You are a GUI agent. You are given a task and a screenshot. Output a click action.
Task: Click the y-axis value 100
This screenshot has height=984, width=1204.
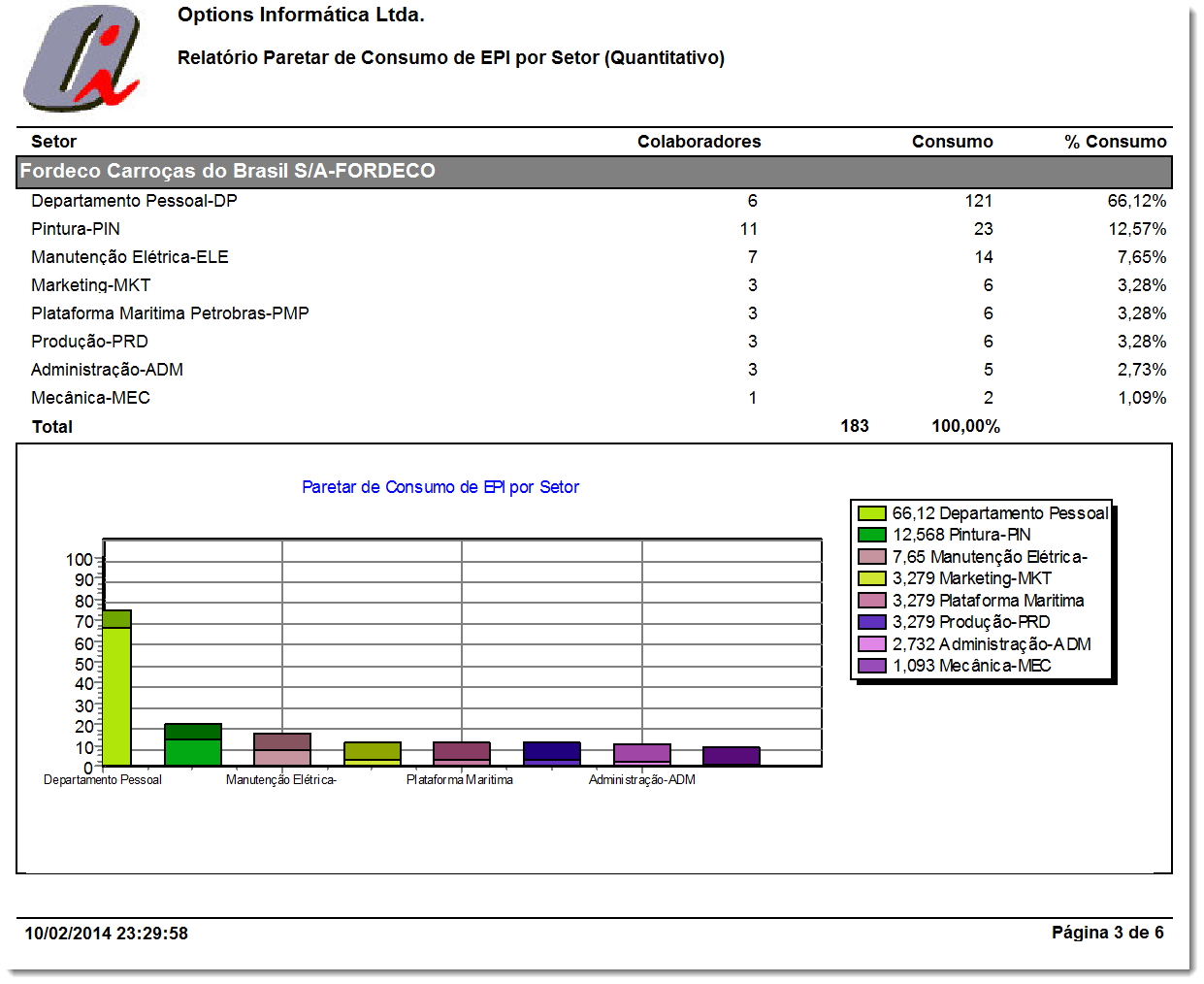80,560
